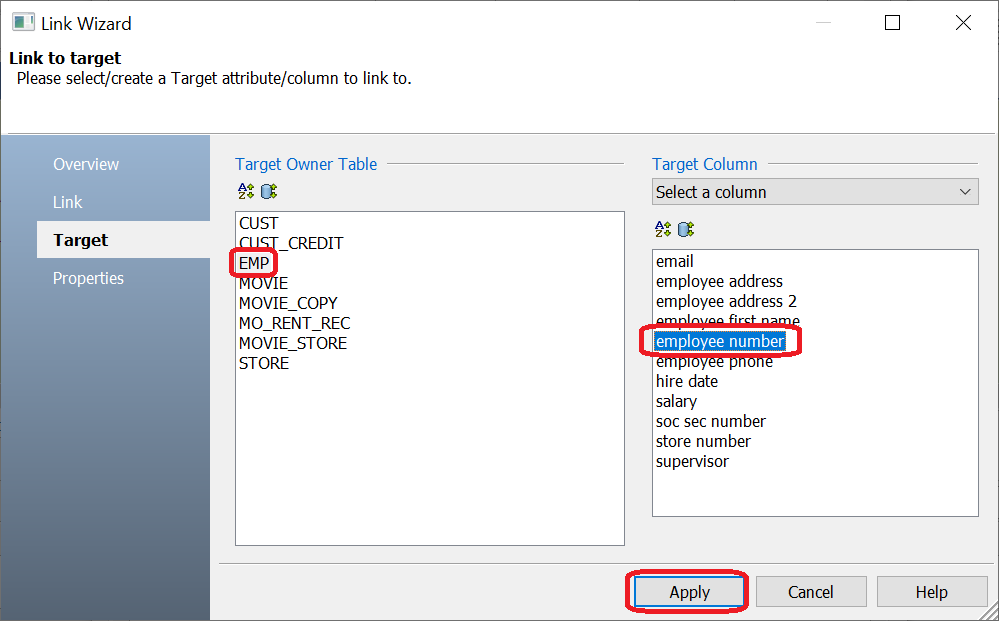Sort the Target Column list alphabetically
The image size is (999, 621).
tap(663, 229)
